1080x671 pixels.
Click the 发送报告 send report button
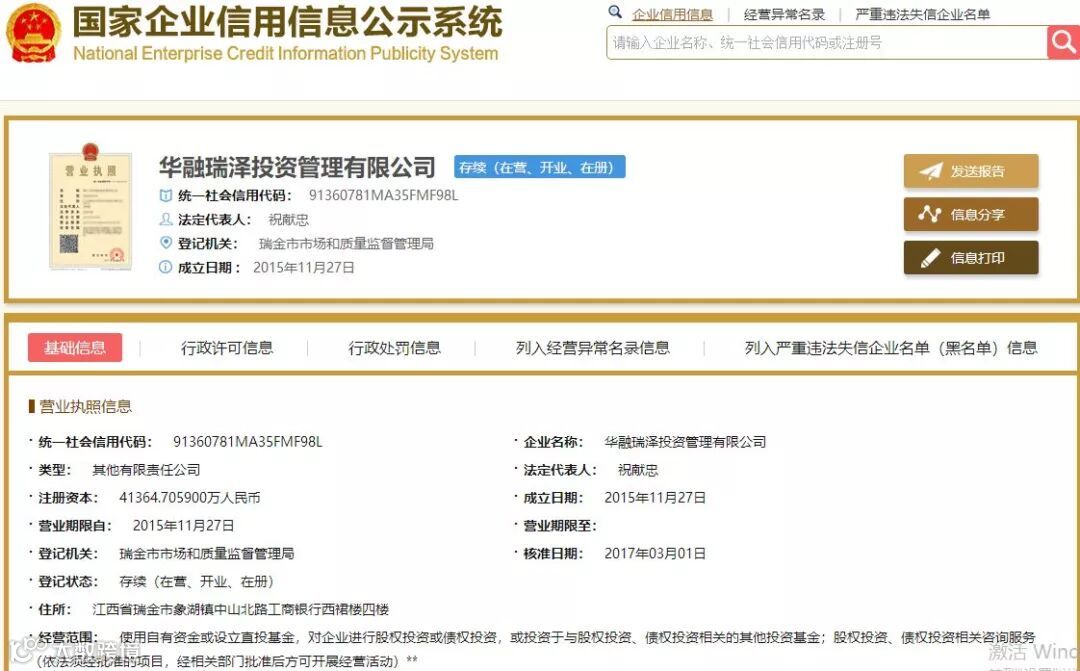tap(970, 171)
